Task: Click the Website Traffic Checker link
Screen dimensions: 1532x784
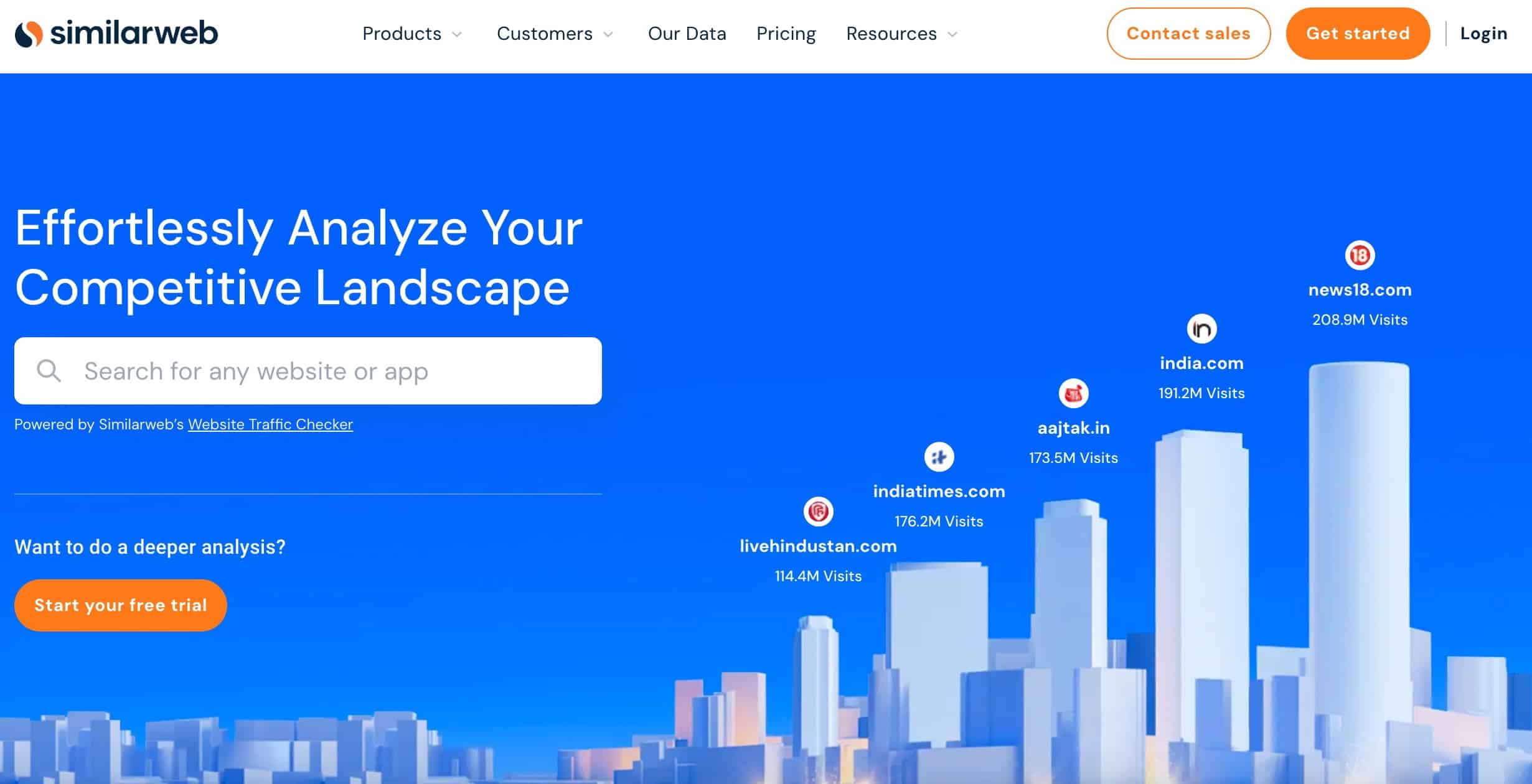Action: [x=270, y=424]
